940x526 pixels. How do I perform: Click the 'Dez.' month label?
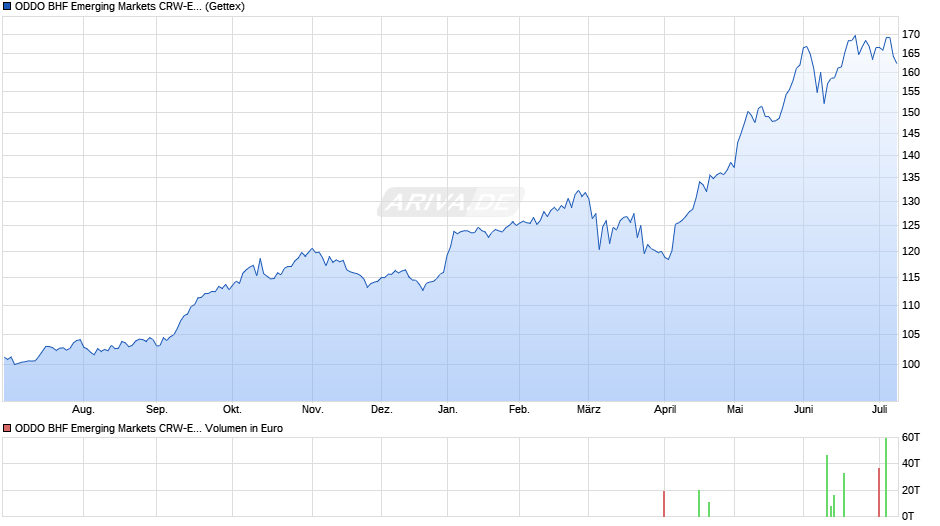click(x=381, y=410)
